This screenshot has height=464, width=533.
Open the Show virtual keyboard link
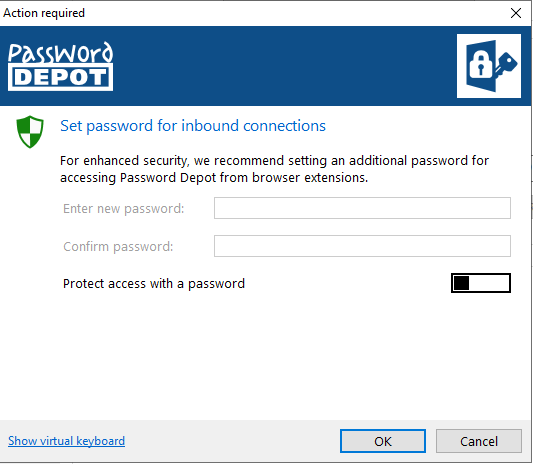click(x=67, y=441)
